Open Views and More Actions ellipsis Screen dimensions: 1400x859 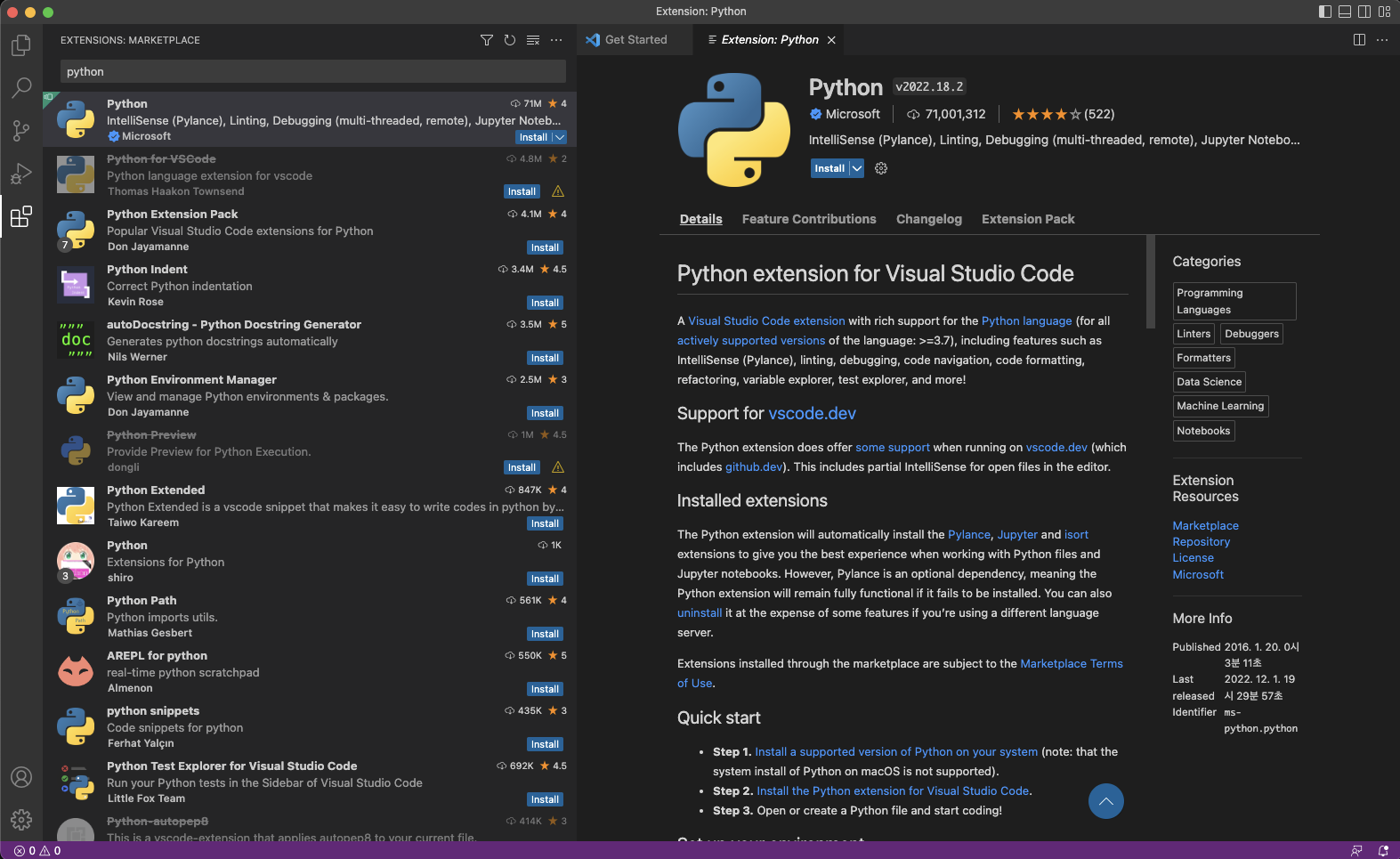click(556, 40)
